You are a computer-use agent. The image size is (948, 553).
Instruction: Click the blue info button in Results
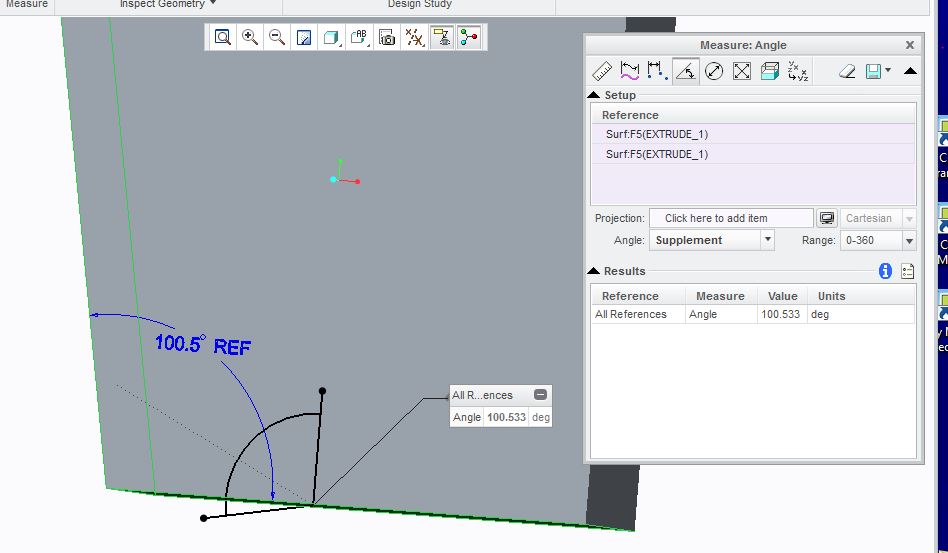pos(884,271)
